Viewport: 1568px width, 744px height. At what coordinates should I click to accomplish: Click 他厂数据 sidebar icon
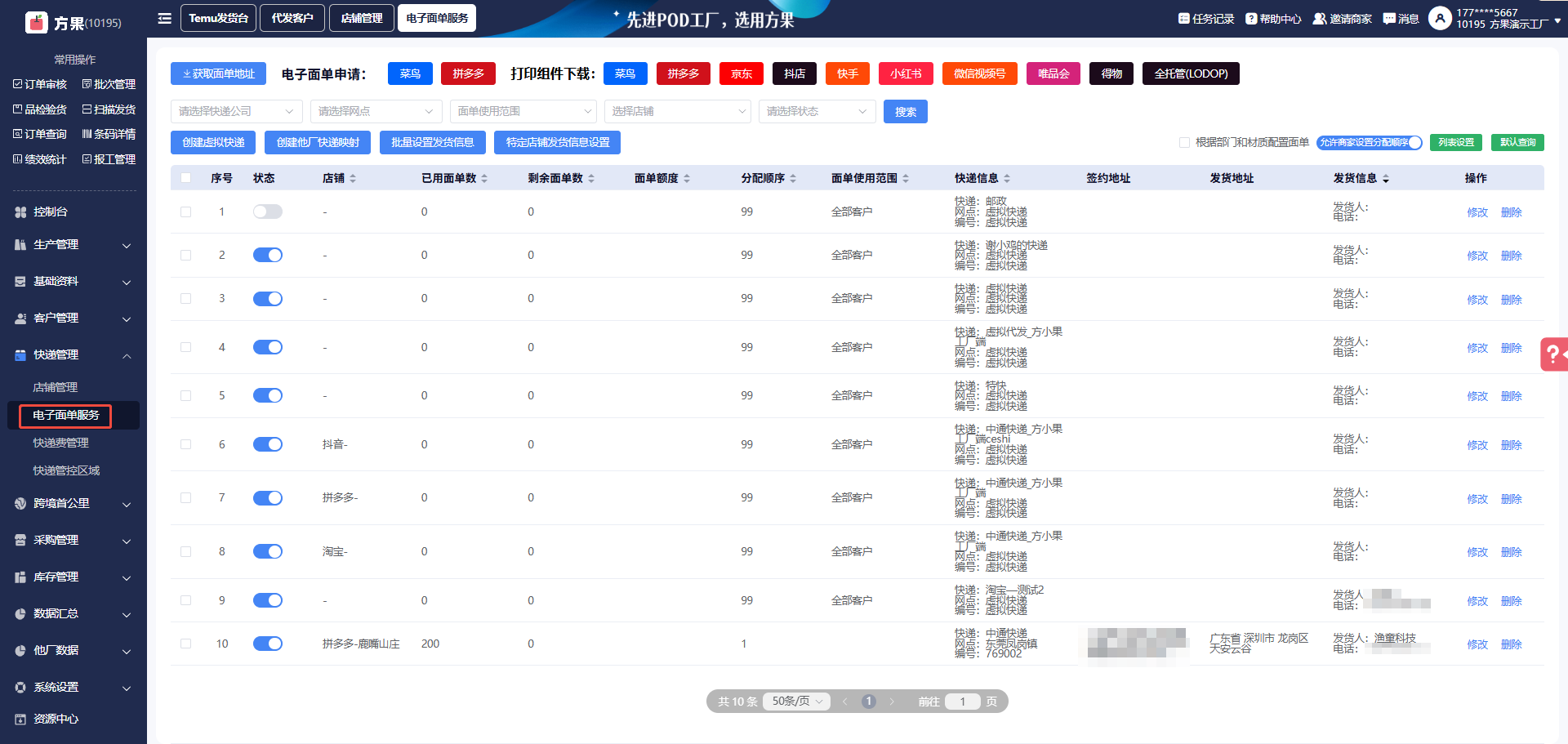[20, 650]
